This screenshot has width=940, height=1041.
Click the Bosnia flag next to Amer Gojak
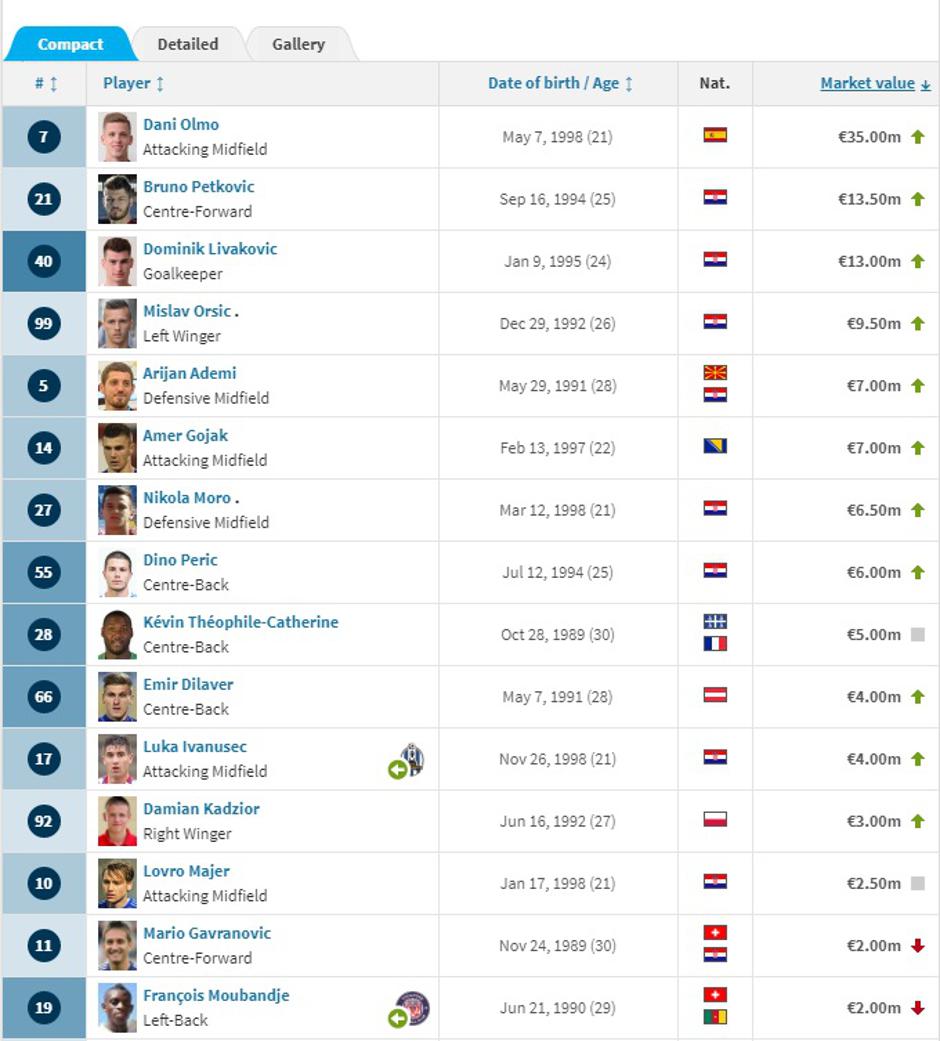pyautogui.click(x=714, y=446)
